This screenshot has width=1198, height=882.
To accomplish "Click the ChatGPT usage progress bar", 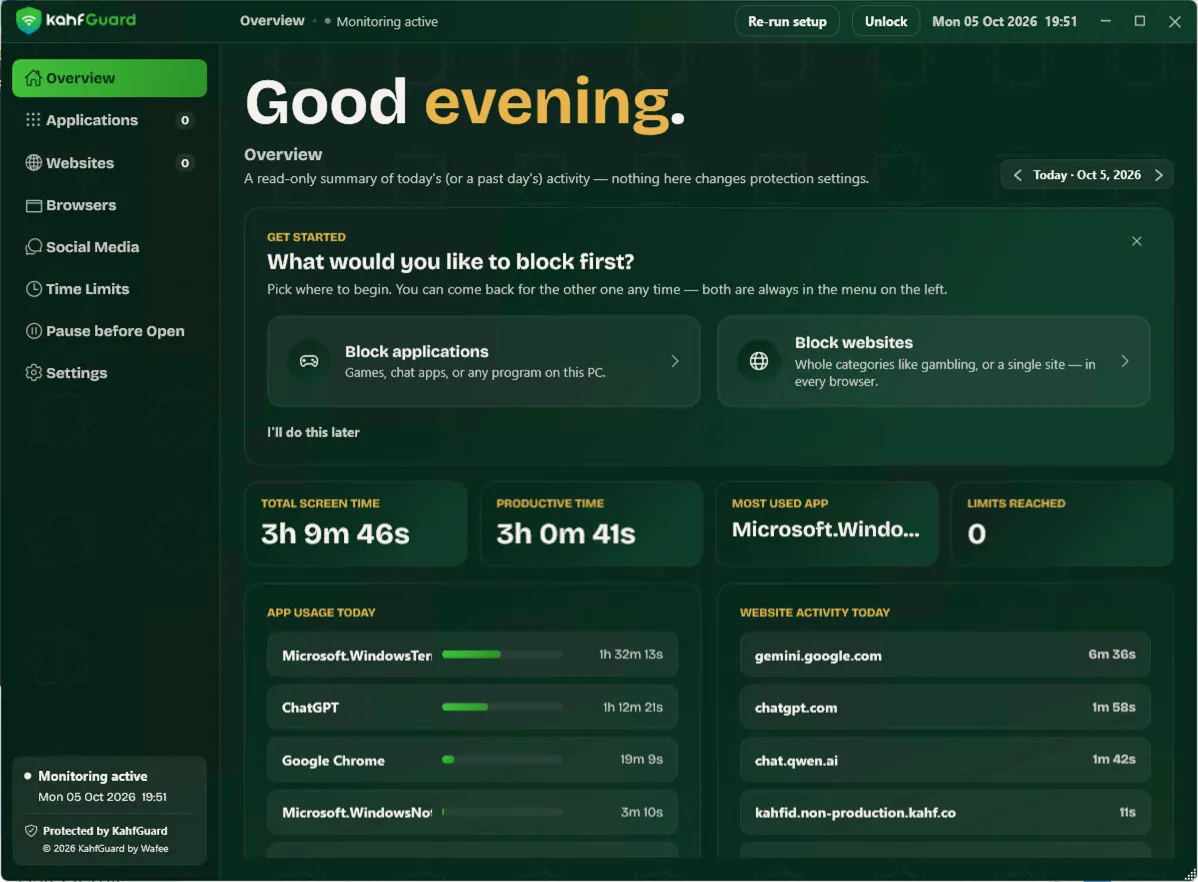I will (x=502, y=707).
